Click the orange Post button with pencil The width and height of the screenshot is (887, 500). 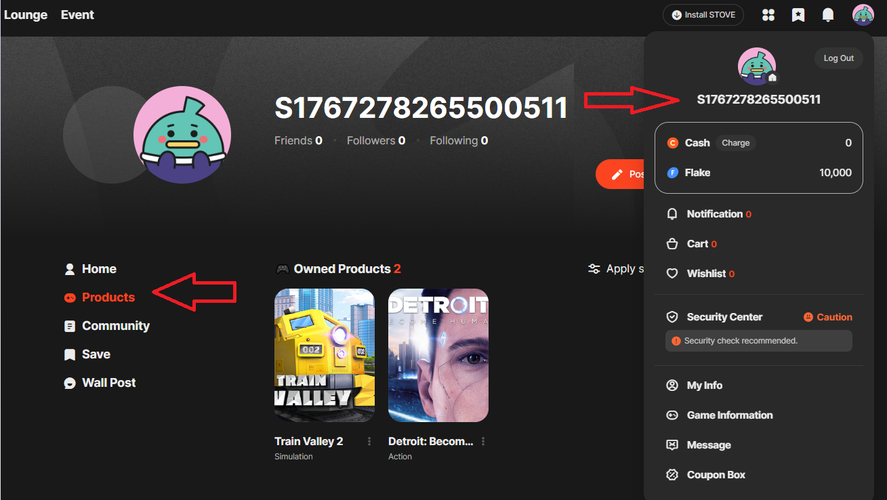621,174
